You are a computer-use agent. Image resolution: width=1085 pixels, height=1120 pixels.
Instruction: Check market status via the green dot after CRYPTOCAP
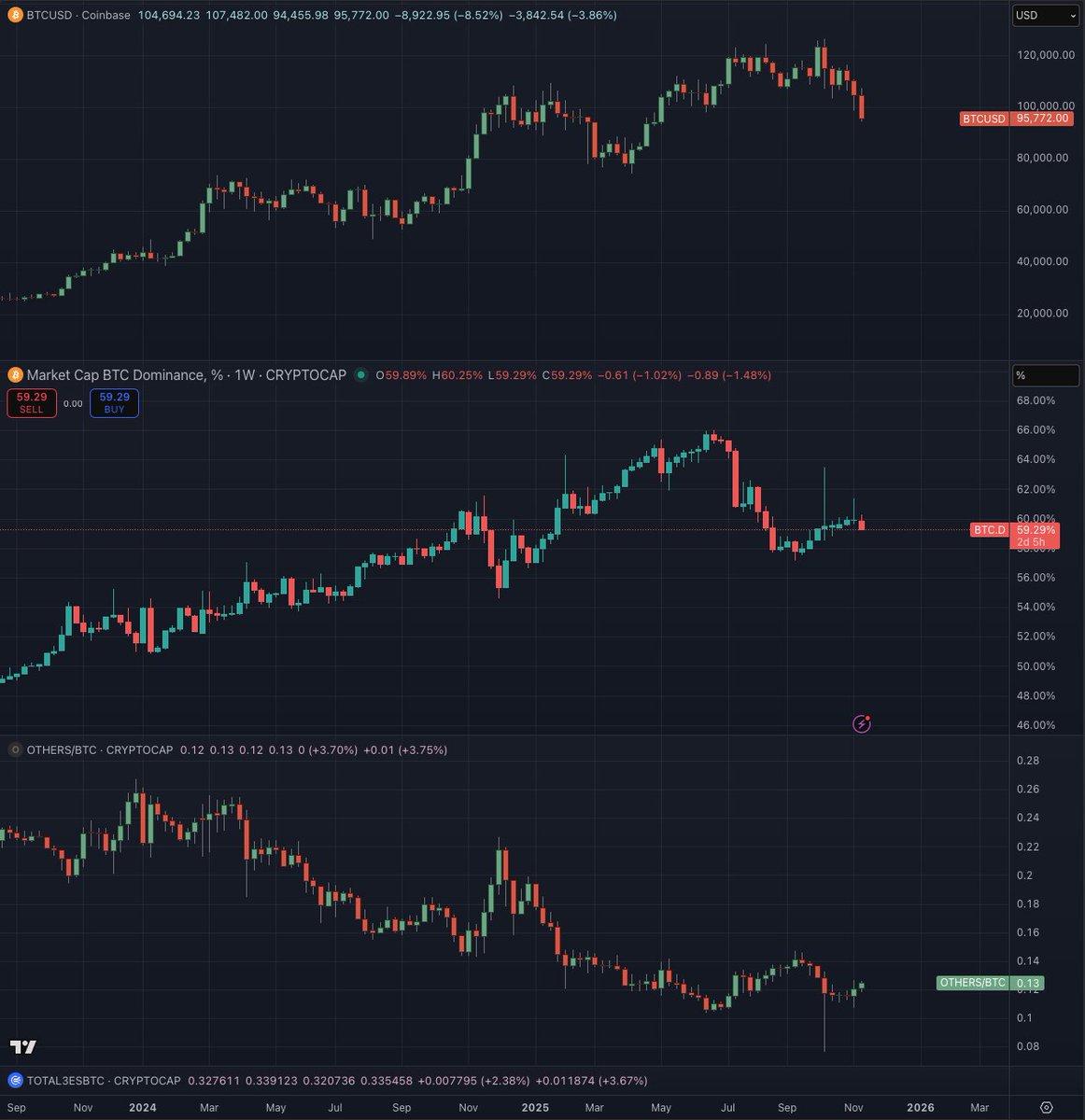click(x=359, y=375)
